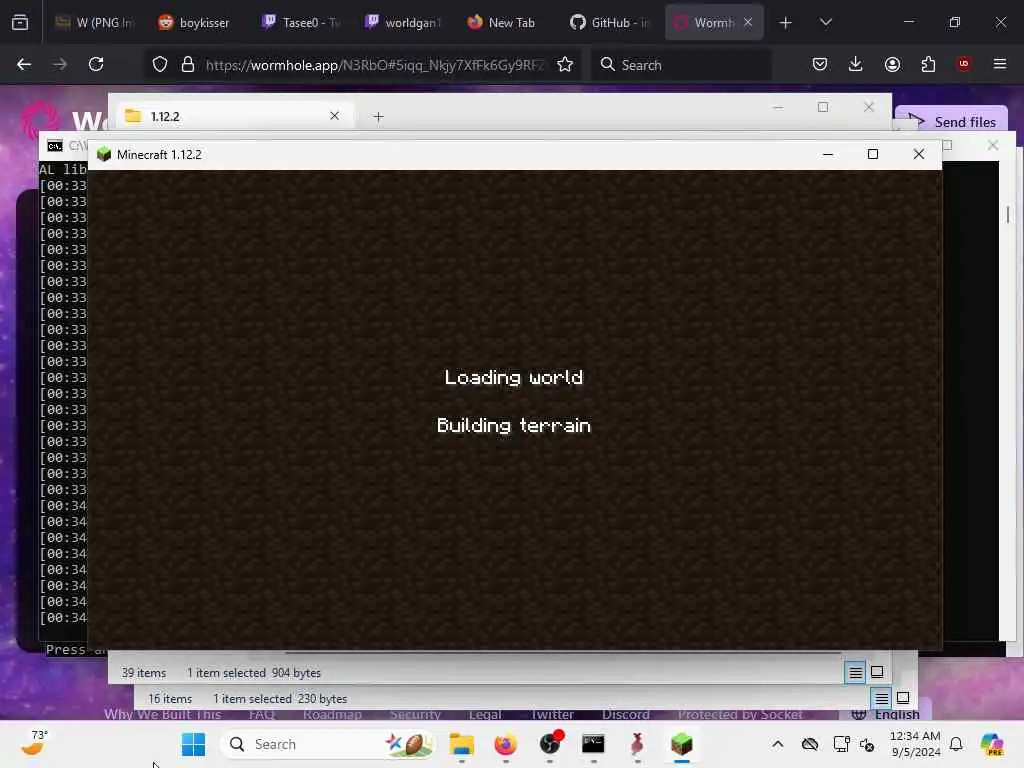The width and height of the screenshot is (1024, 768).
Task: Click the "39 items" status text
Action: coord(144,673)
